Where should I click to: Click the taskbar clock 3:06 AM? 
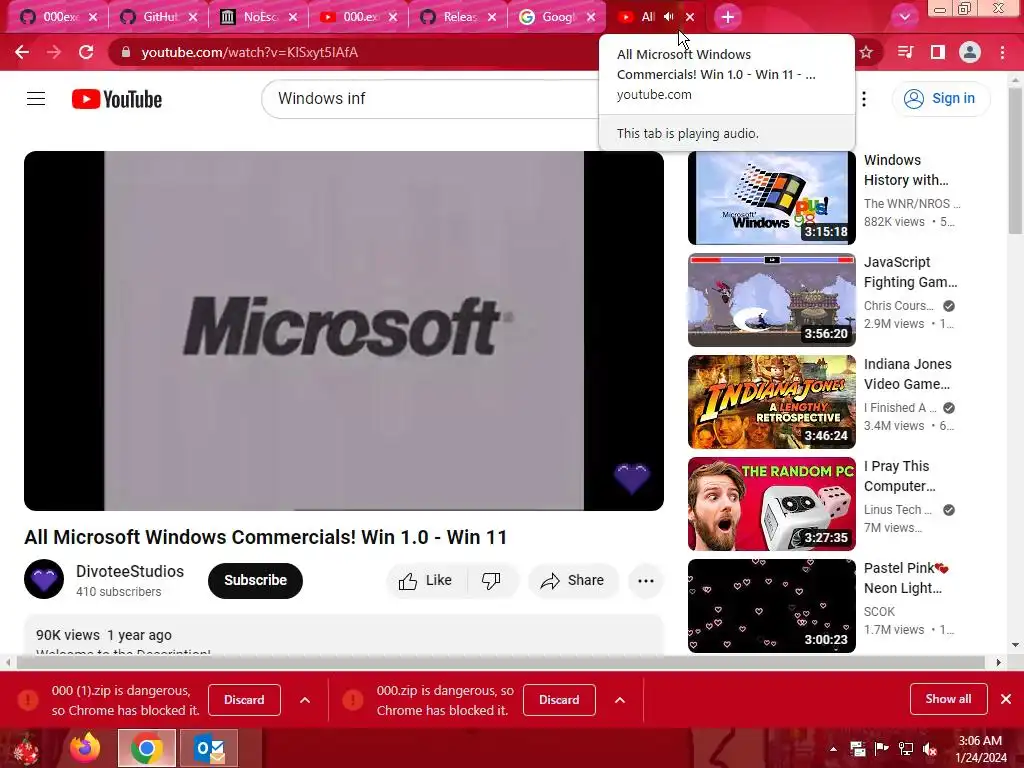click(x=980, y=741)
